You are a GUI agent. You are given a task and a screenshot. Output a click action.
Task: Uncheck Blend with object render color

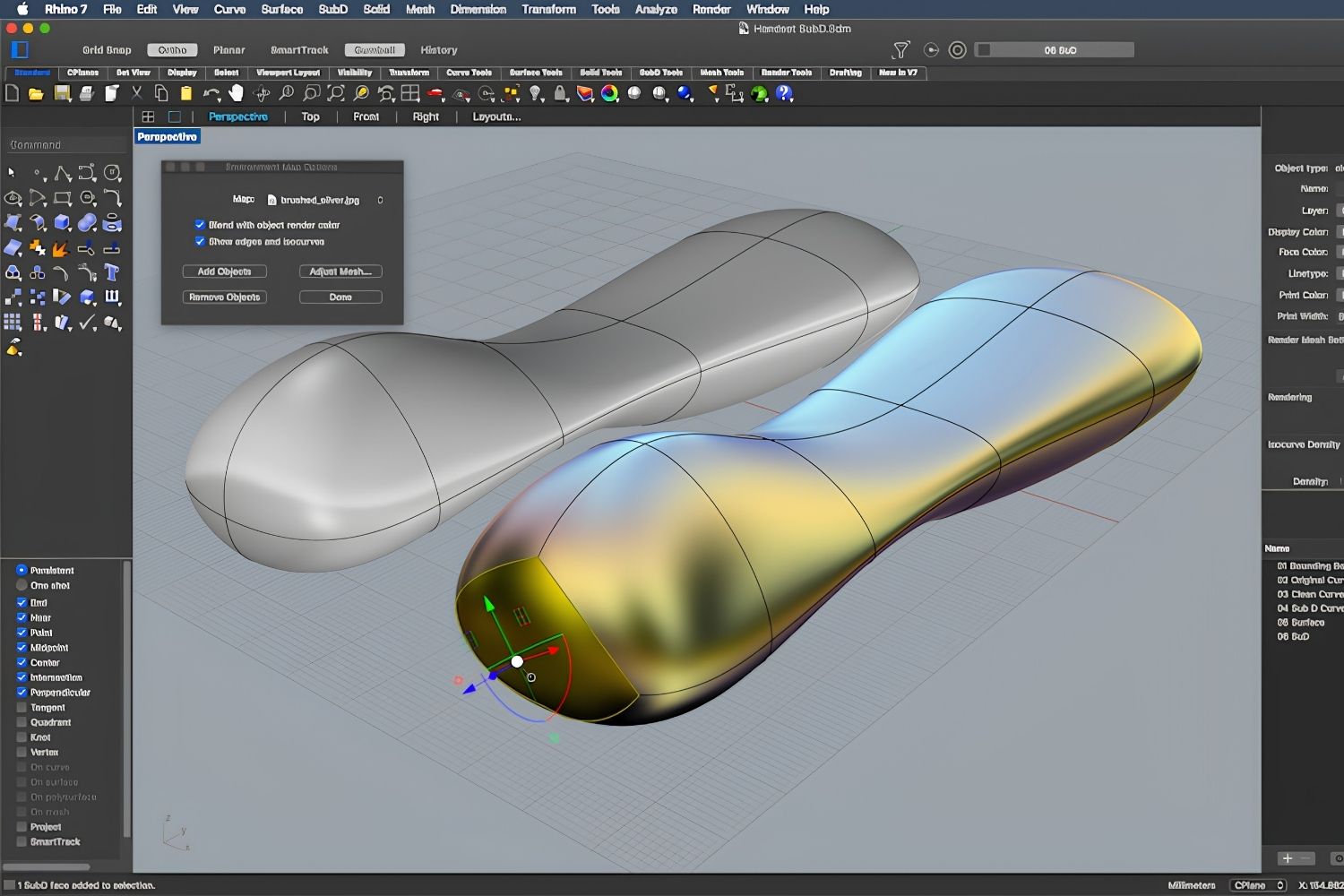[x=200, y=225]
